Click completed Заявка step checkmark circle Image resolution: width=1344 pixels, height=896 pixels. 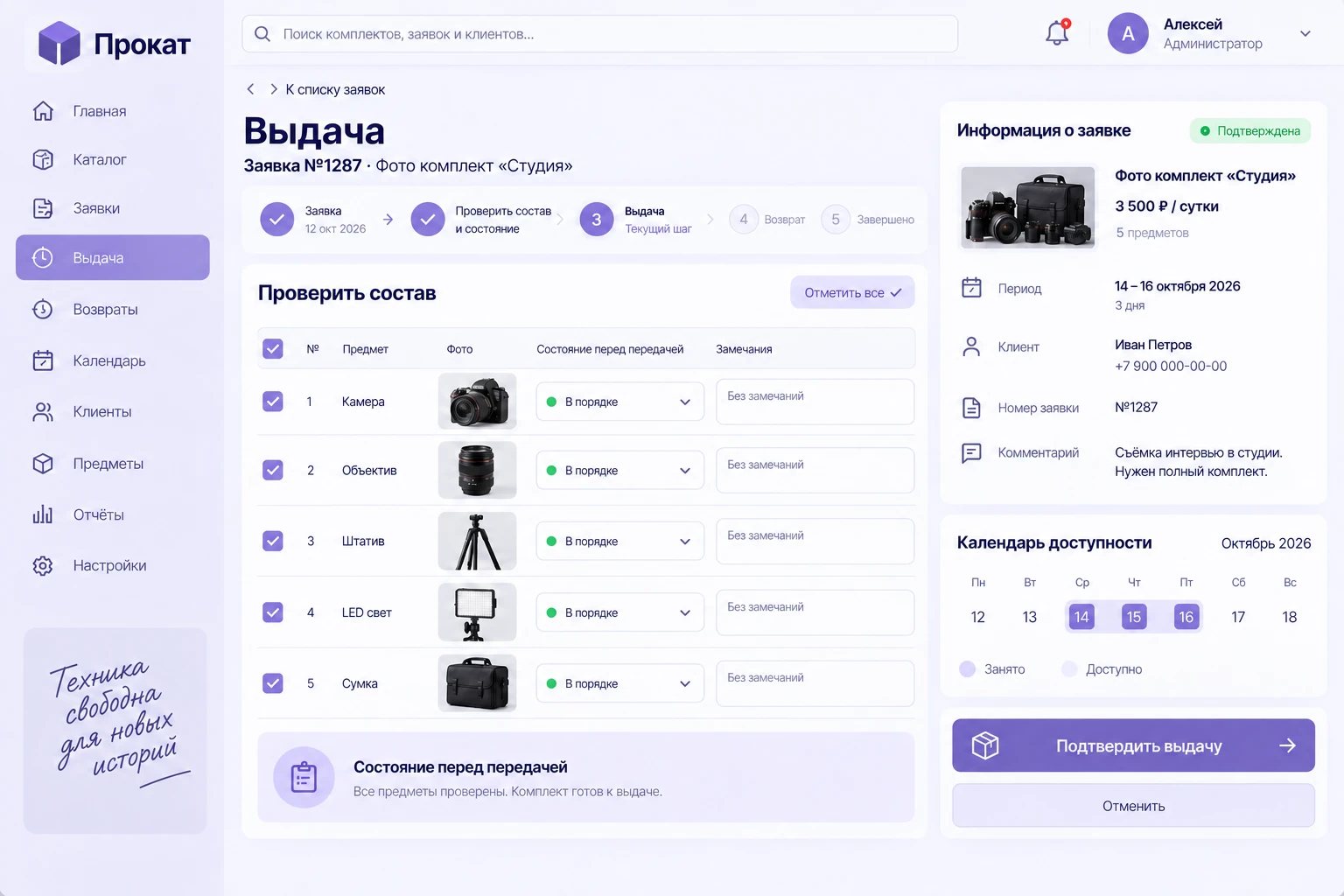tap(276, 220)
